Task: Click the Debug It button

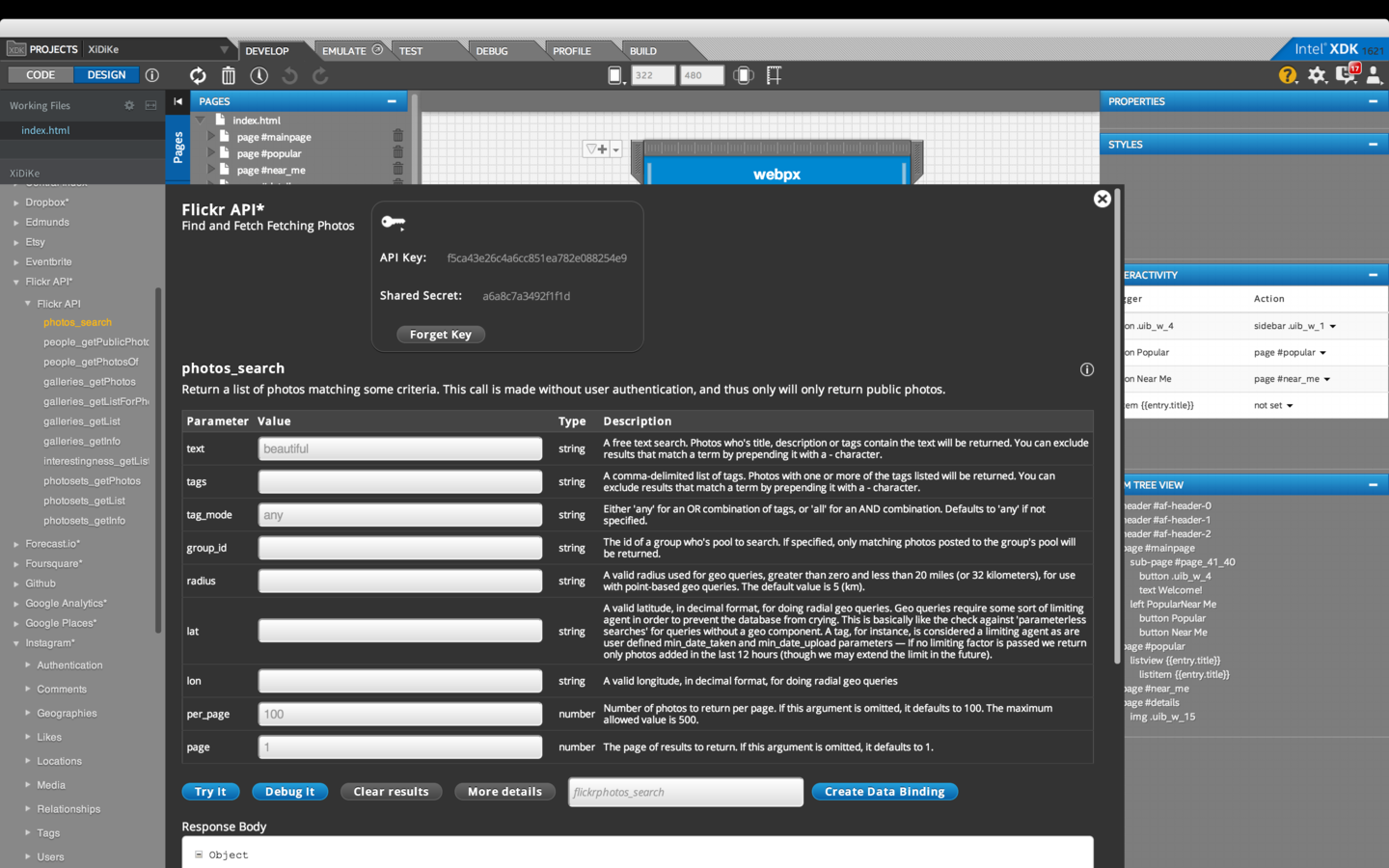Action: pos(289,792)
